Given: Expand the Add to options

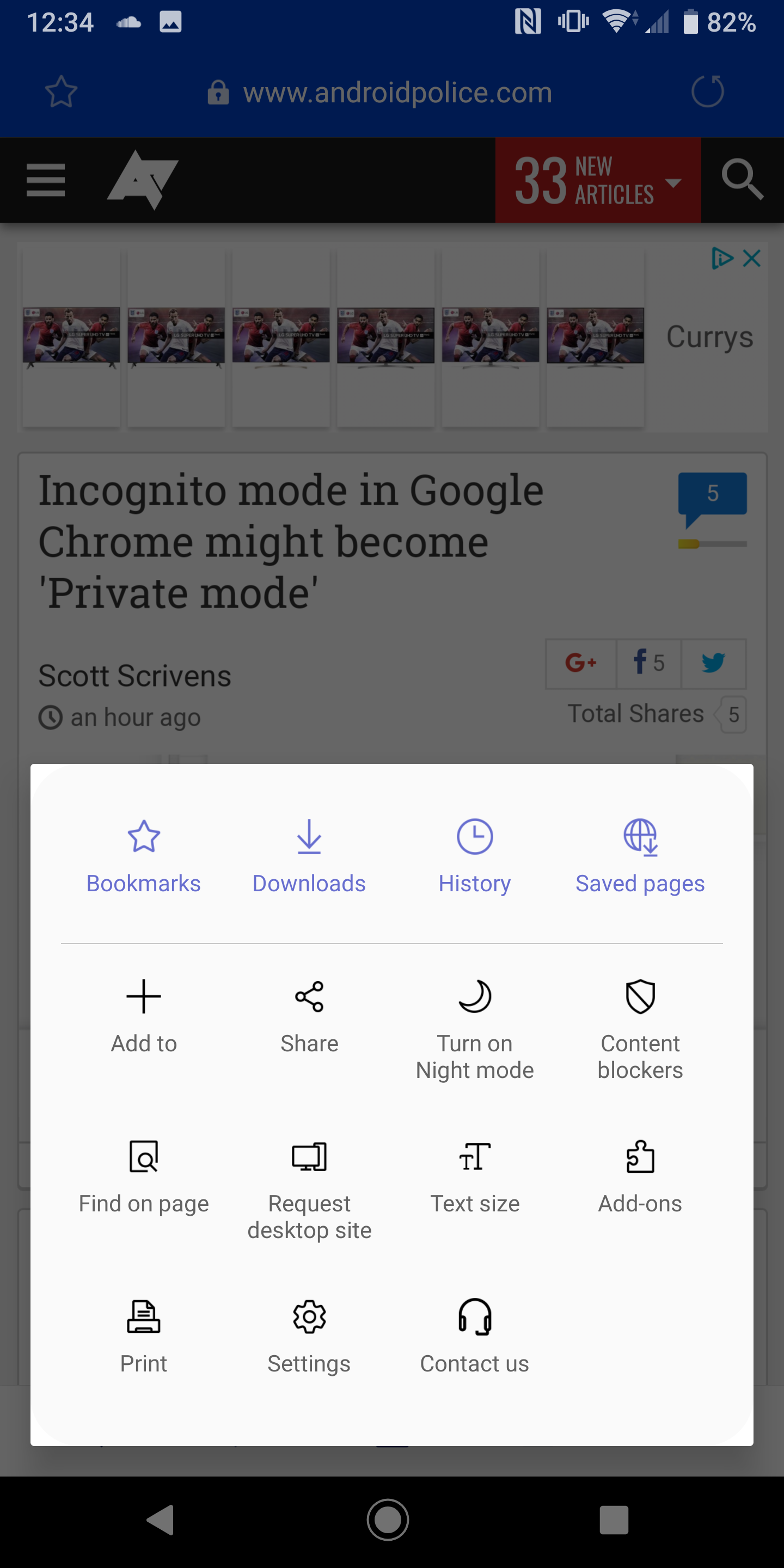Looking at the screenshot, I should (144, 997).
